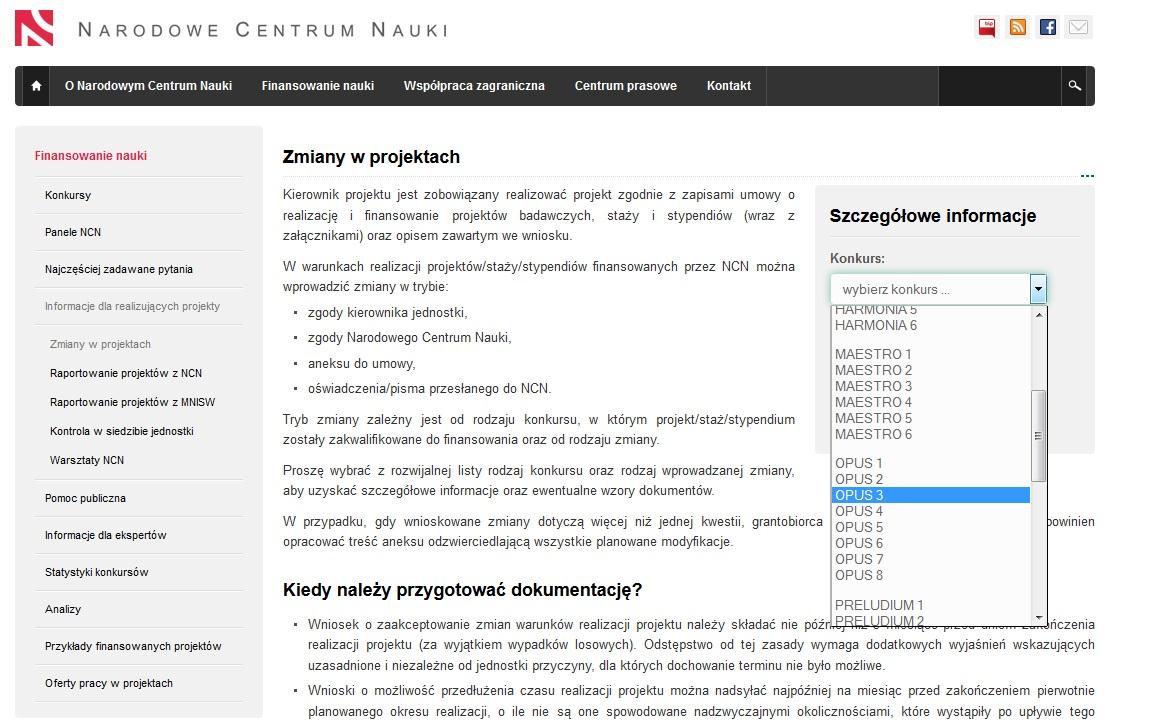The image size is (1152, 725).
Task: Open Kontrola w siedzibie jednostki
Action: tap(121, 431)
